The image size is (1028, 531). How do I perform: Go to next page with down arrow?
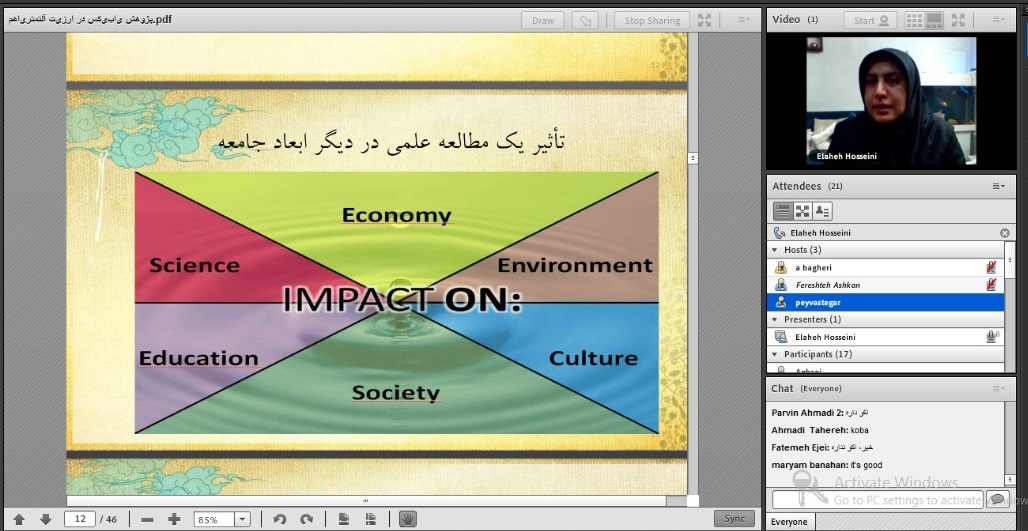[x=45, y=519]
